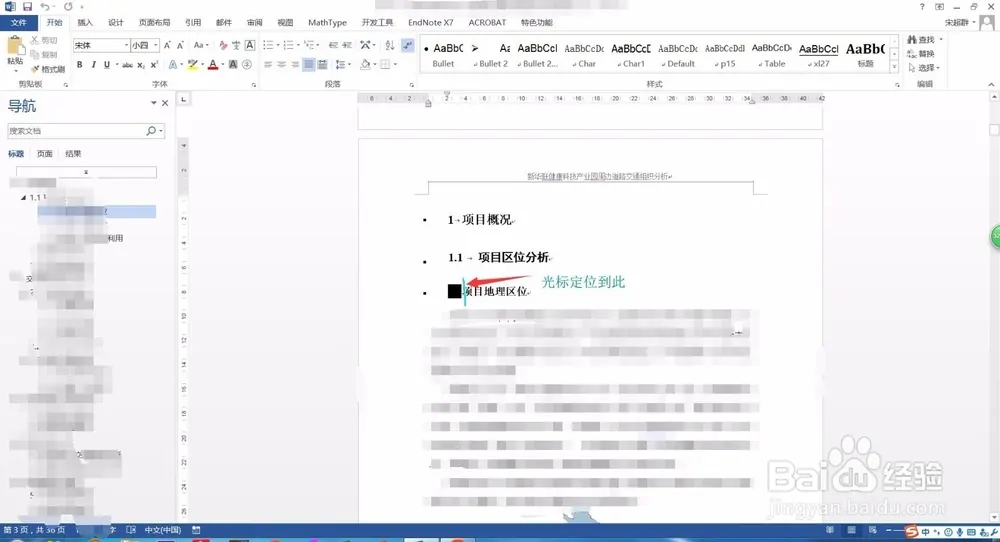Toggle subscript formatting
Screen dimensions: 1000x542
[x=141, y=64]
